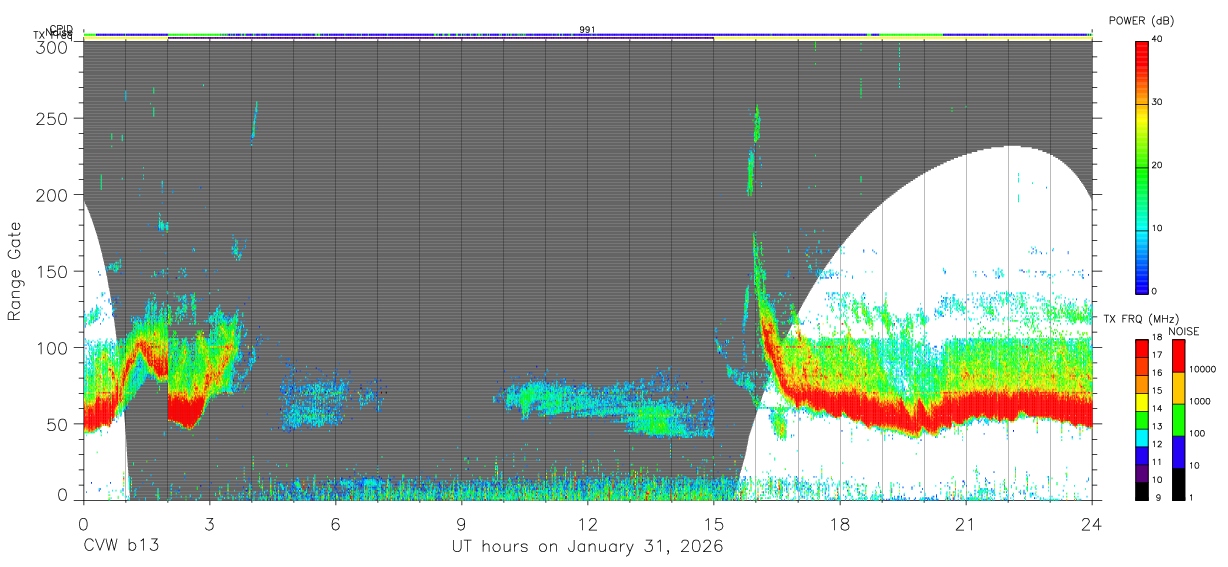Click the black NOISE swatch between 1 and 10
Image resolution: width=1228 pixels, height=567 pixels.
[x=1179, y=483]
